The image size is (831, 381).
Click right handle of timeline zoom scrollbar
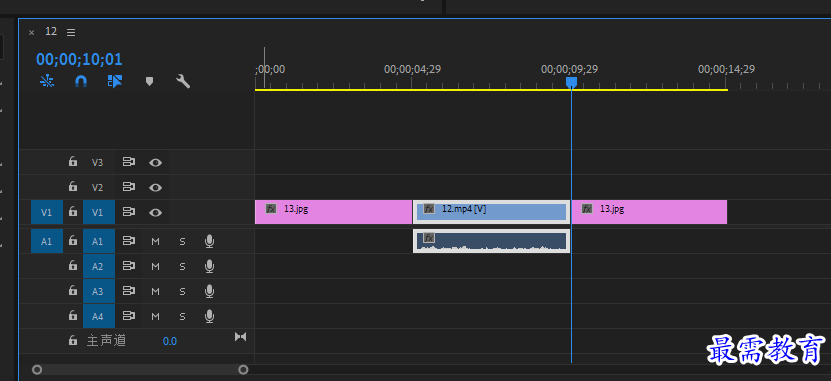[243, 369]
